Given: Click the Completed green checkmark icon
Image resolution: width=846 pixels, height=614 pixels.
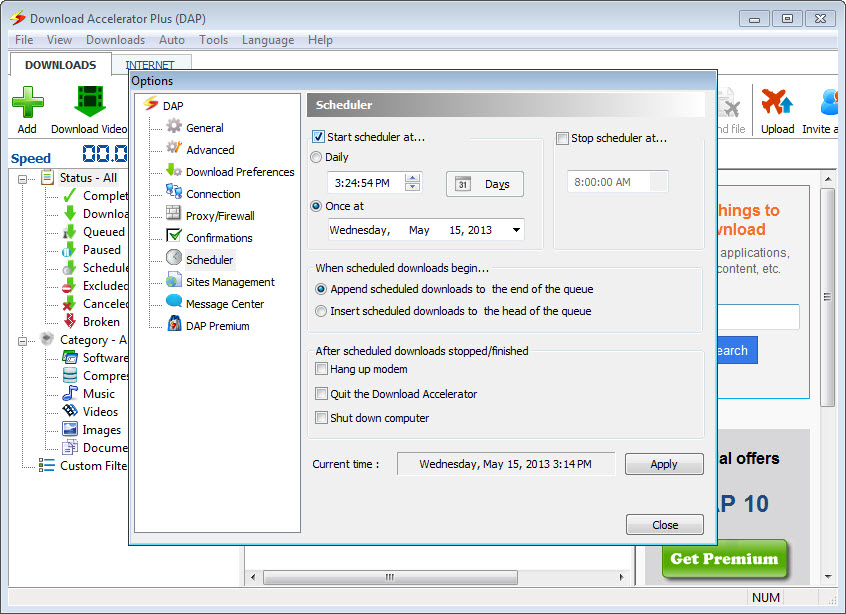Looking at the screenshot, I should (70, 195).
